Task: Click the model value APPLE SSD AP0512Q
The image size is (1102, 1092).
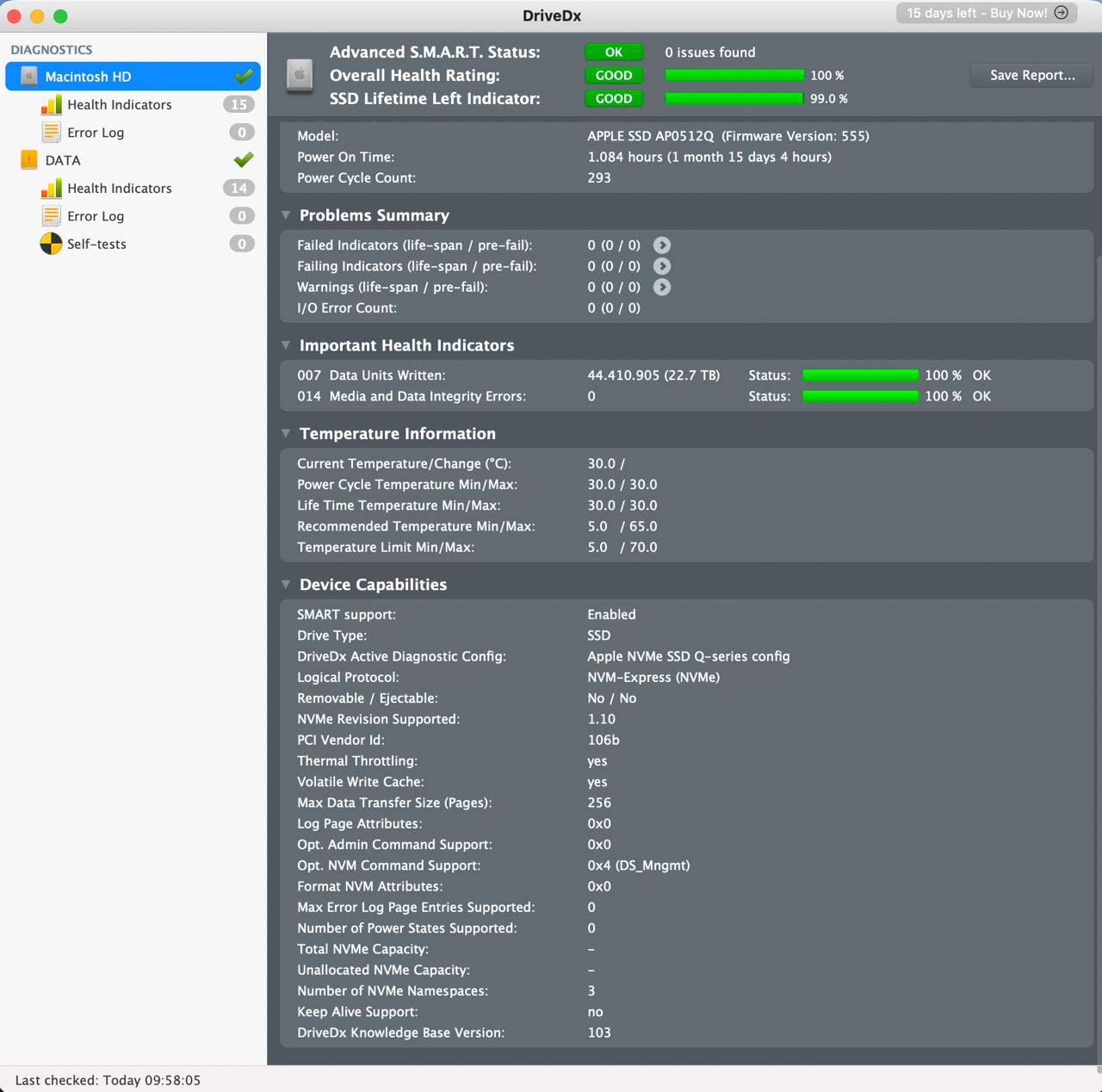Action: point(651,136)
